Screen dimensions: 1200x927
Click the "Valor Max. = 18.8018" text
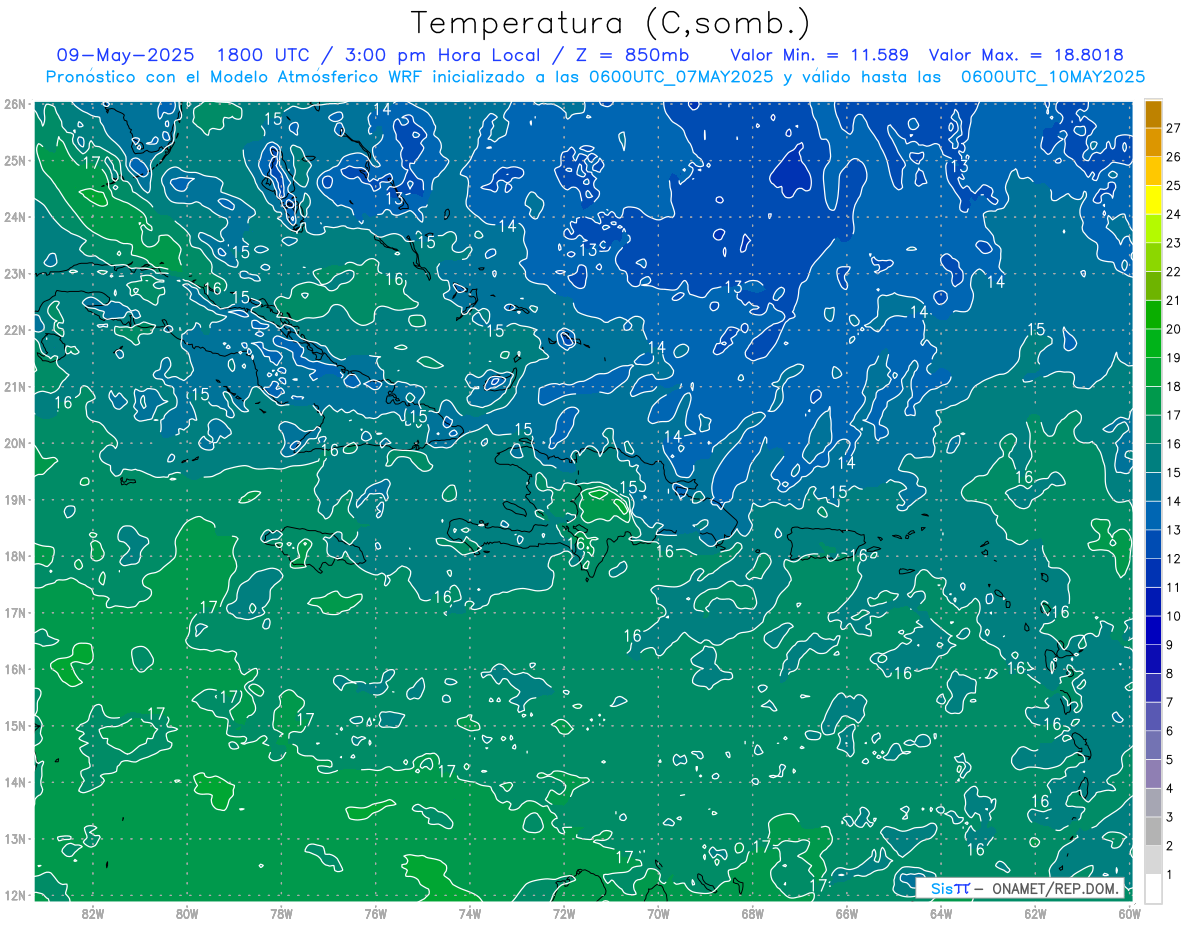(1026, 55)
